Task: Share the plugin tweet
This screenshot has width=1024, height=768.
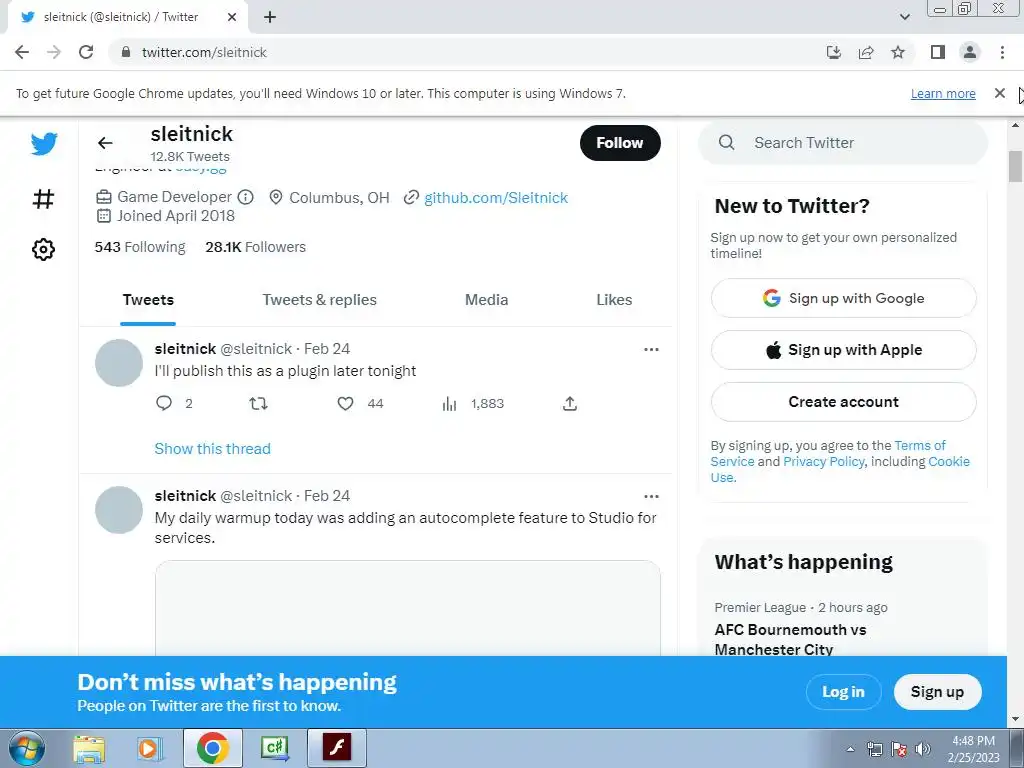Action: coord(569,403)
